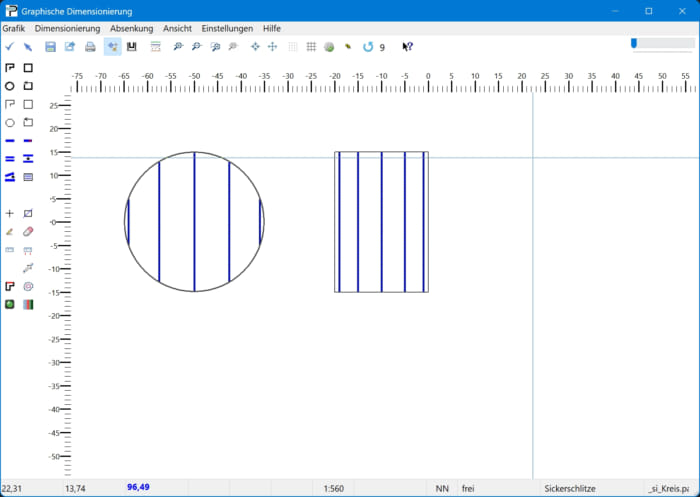
Task: Click the blue checkmark confirm icon
Action: [x=10, y=47]
